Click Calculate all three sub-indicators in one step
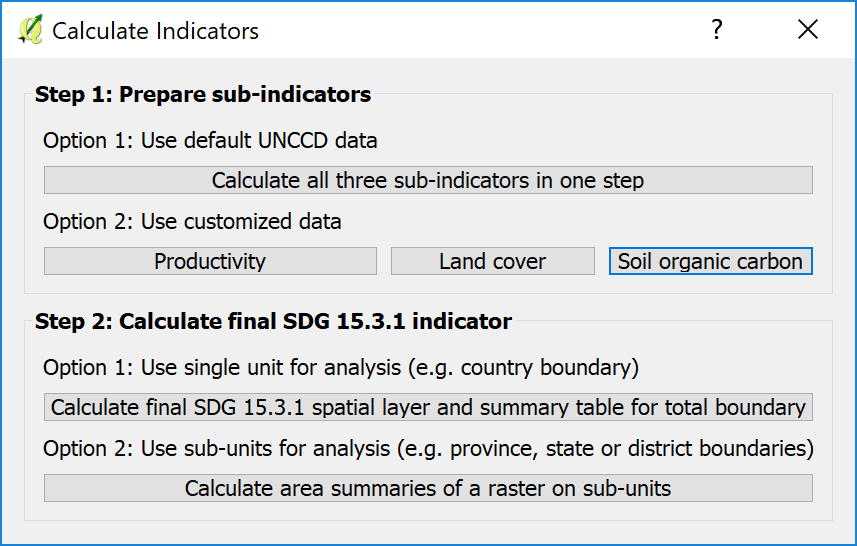 [x=428, y=181]
